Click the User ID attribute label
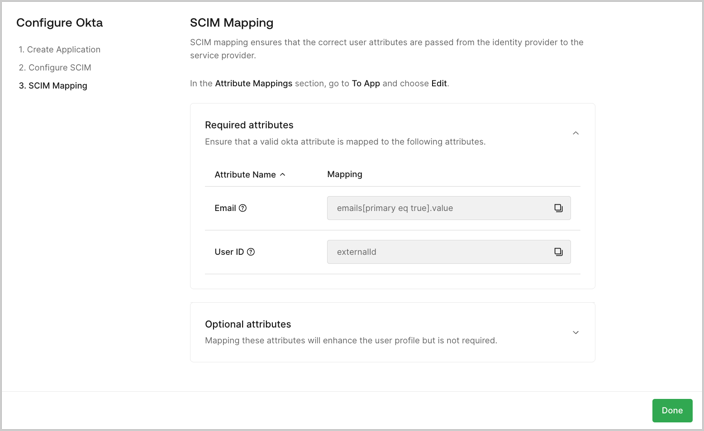Screen dimensions: 704x431 pyautogui.click(x=229, y=252)
